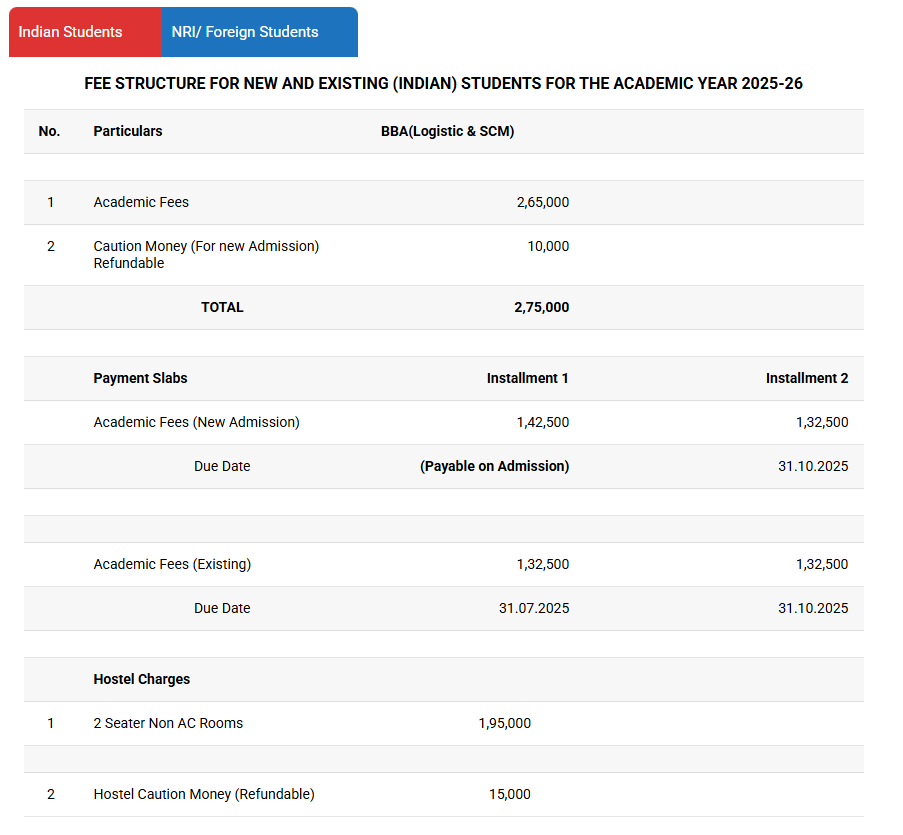This screenshot has width=903, height=835.
Task: Select the caution money amount 10,000
Action: [548, 246]
